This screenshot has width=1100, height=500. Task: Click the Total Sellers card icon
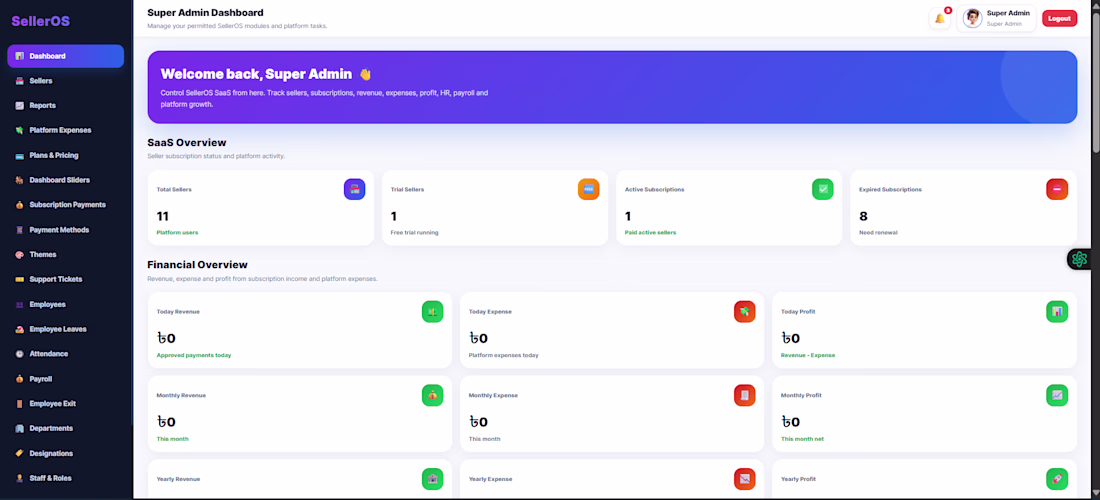pyautogui.click(x=354, y=189)
